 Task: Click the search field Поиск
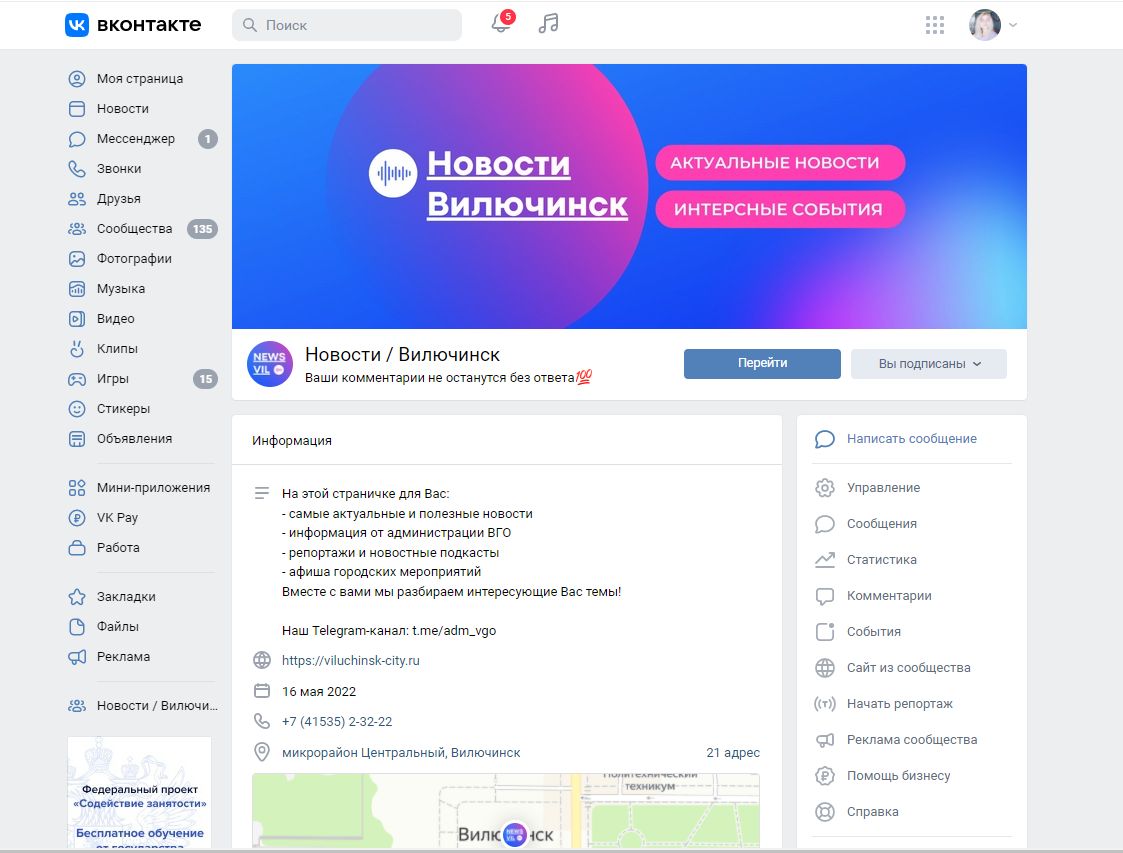tap(347, 25)
